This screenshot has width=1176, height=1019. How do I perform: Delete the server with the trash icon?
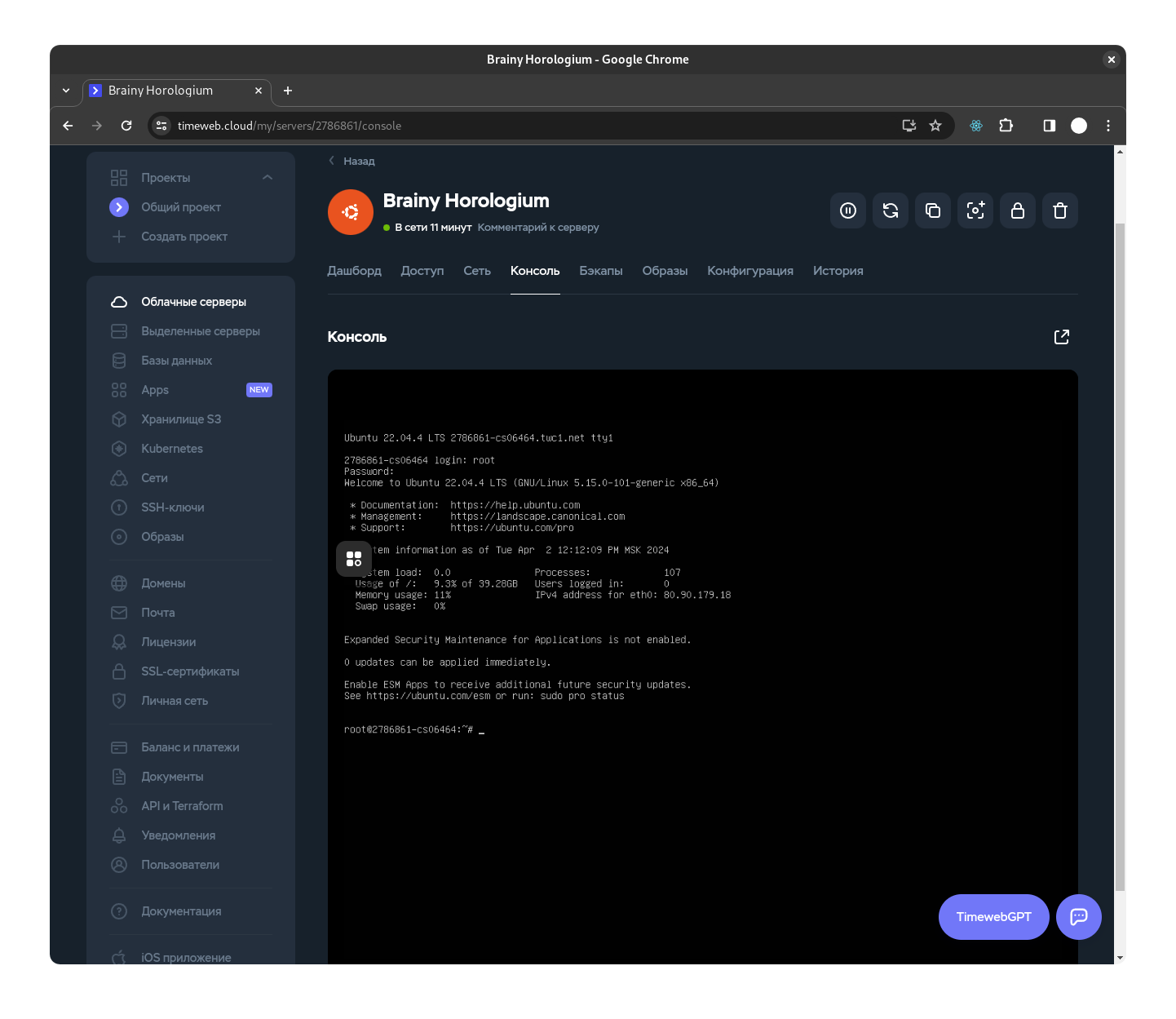point(1060,210)
